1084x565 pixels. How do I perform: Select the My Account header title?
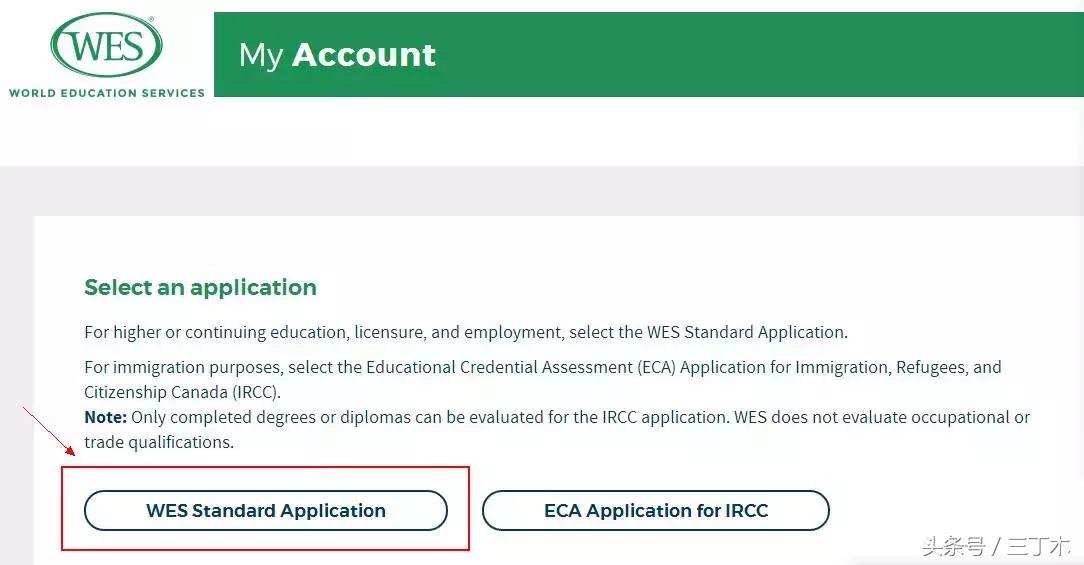click(x=337, y=55)
